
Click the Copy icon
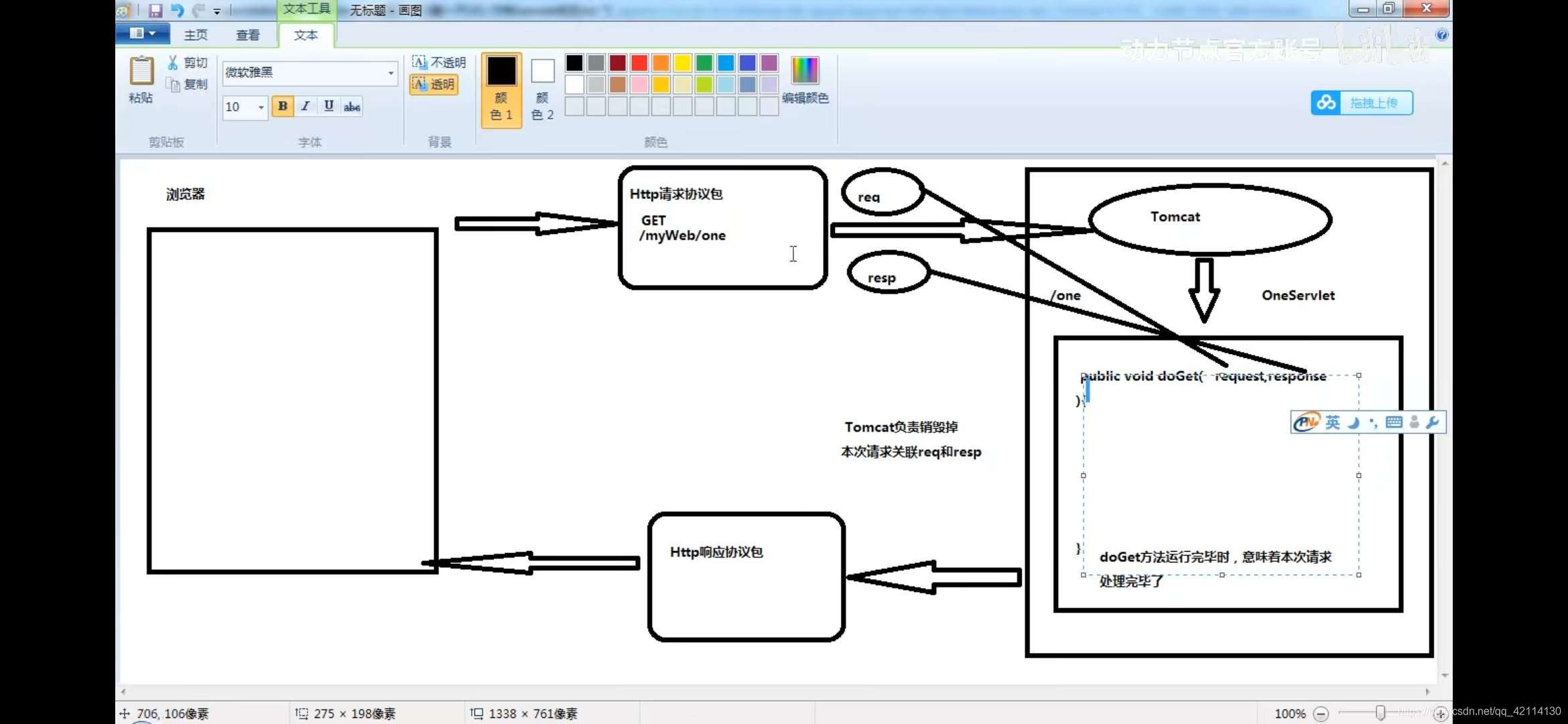[x=174, y=84]
